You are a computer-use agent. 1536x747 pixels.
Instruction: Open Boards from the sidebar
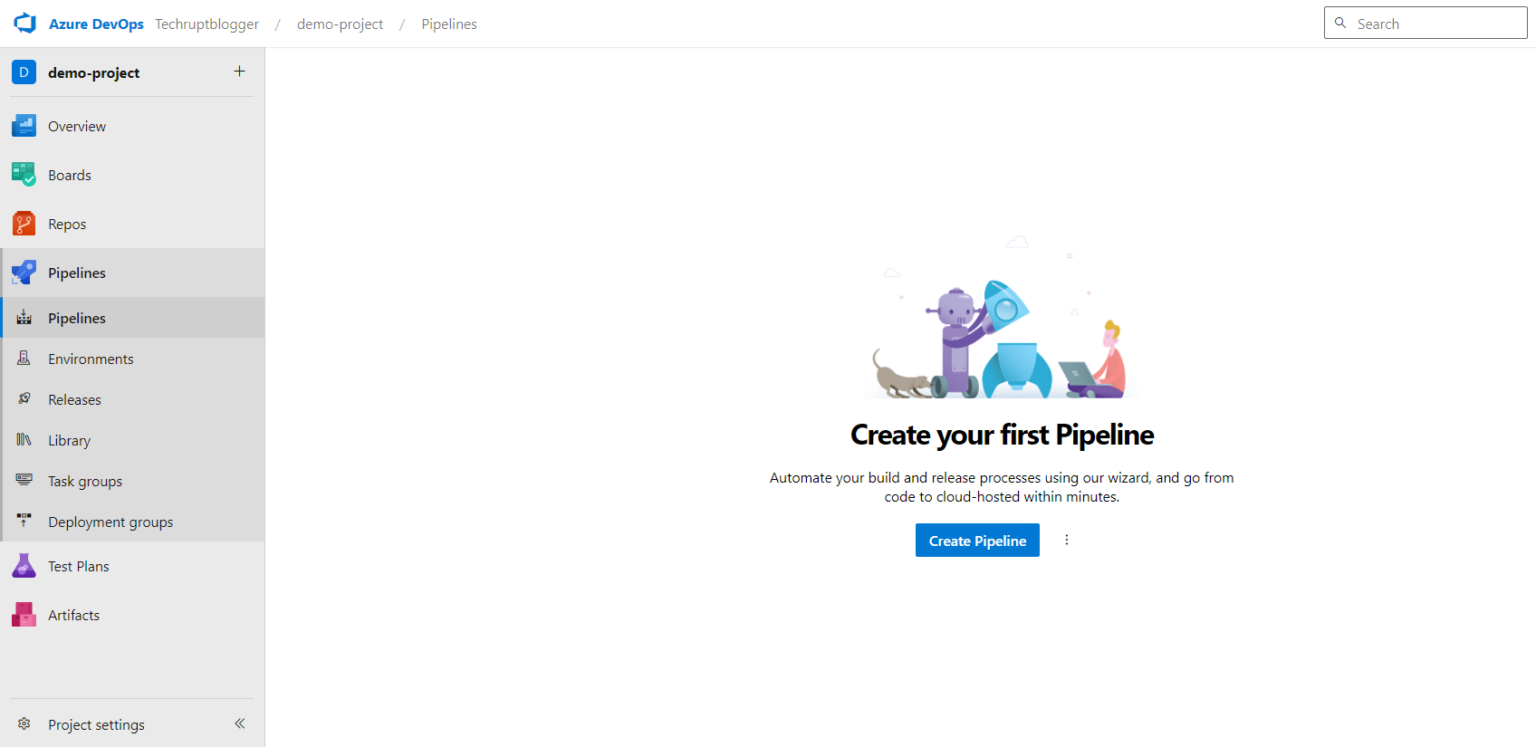point(69,174)
